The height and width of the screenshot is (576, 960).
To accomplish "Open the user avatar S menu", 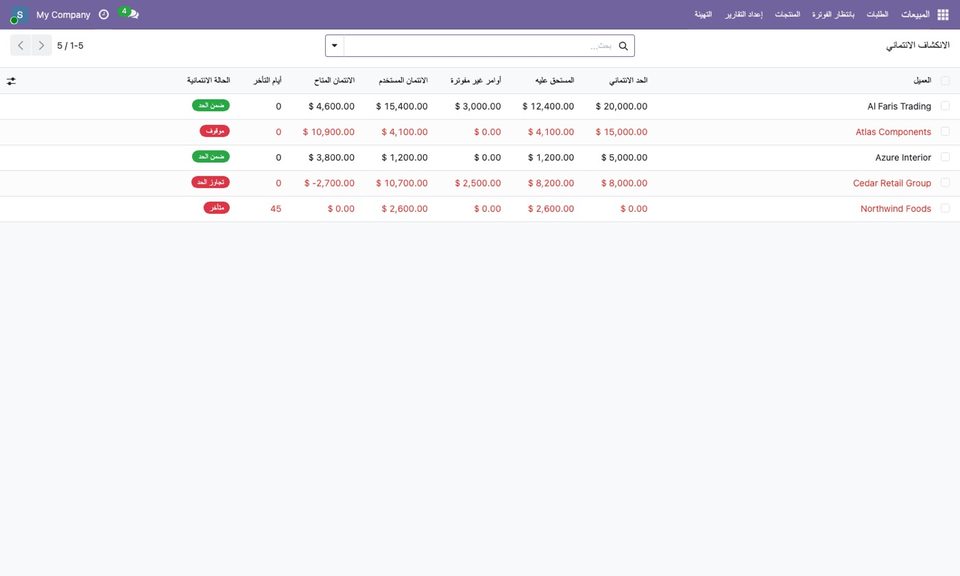I will click(18, 15).
